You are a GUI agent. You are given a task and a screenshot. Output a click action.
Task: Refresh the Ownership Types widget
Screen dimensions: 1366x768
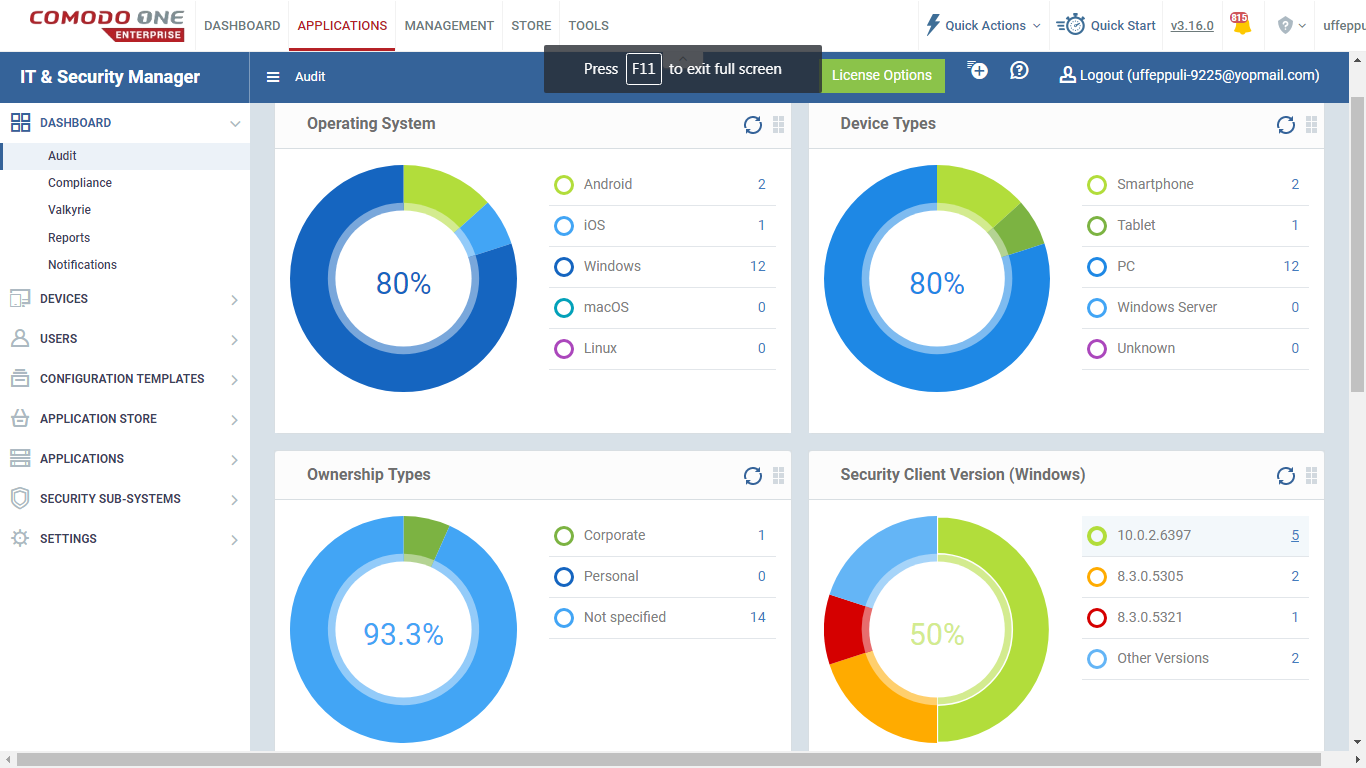point(752,476)
